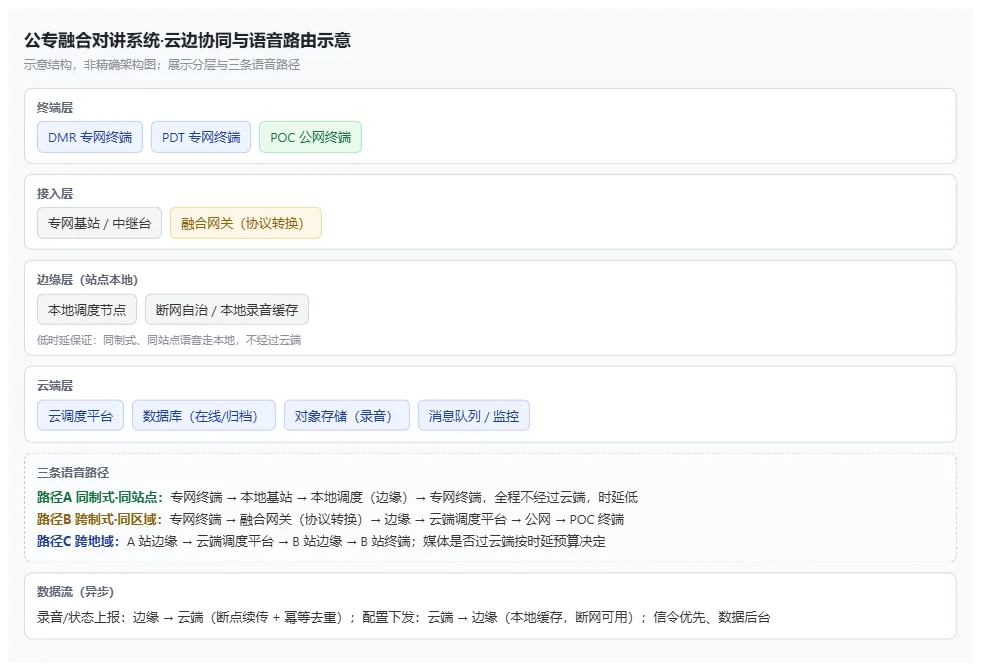Click the DMR 专网终端 chip
Screen dimensions: 981x670
pos(90,137)
